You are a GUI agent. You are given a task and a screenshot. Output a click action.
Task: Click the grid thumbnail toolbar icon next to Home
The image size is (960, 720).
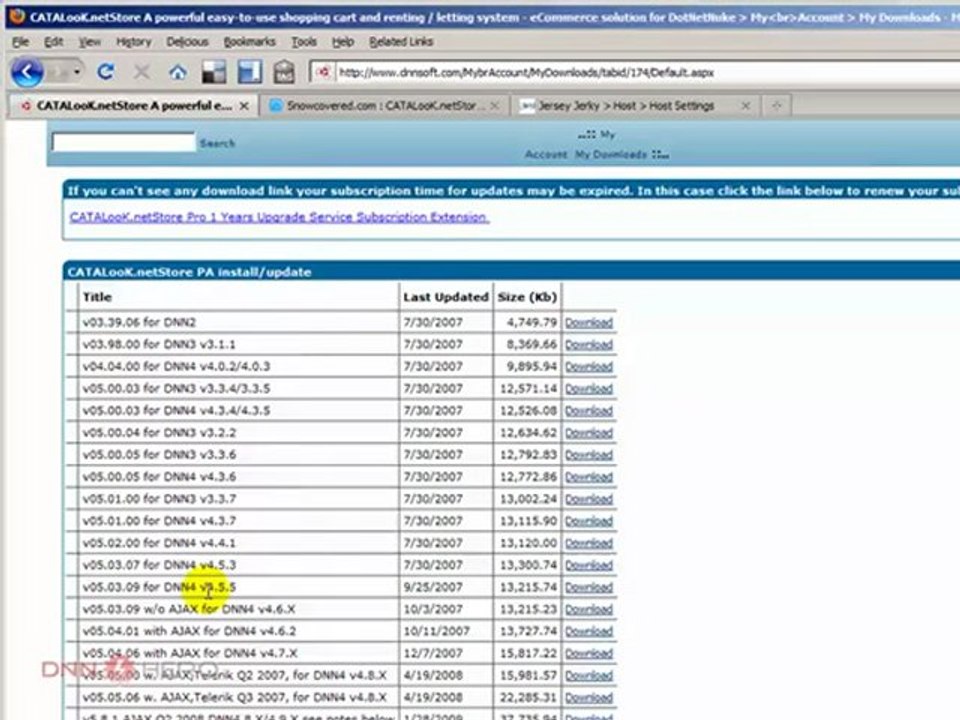[214, 72]
